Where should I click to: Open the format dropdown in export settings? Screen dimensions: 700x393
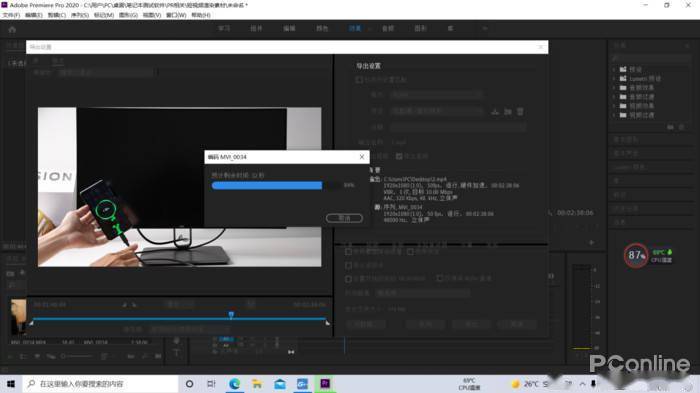(x=436, y=95)
